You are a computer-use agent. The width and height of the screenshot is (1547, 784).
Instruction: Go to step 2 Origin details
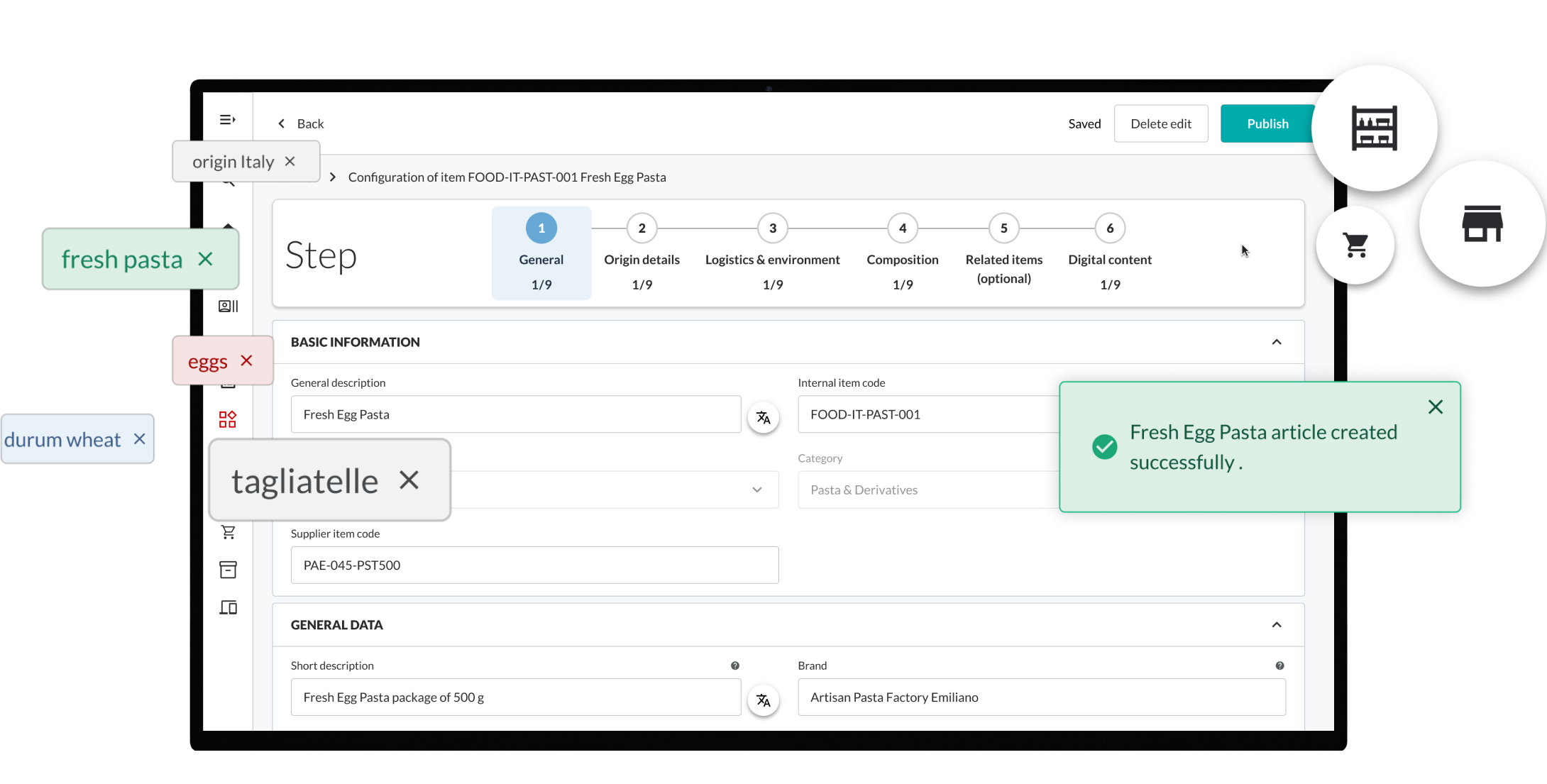642,228
